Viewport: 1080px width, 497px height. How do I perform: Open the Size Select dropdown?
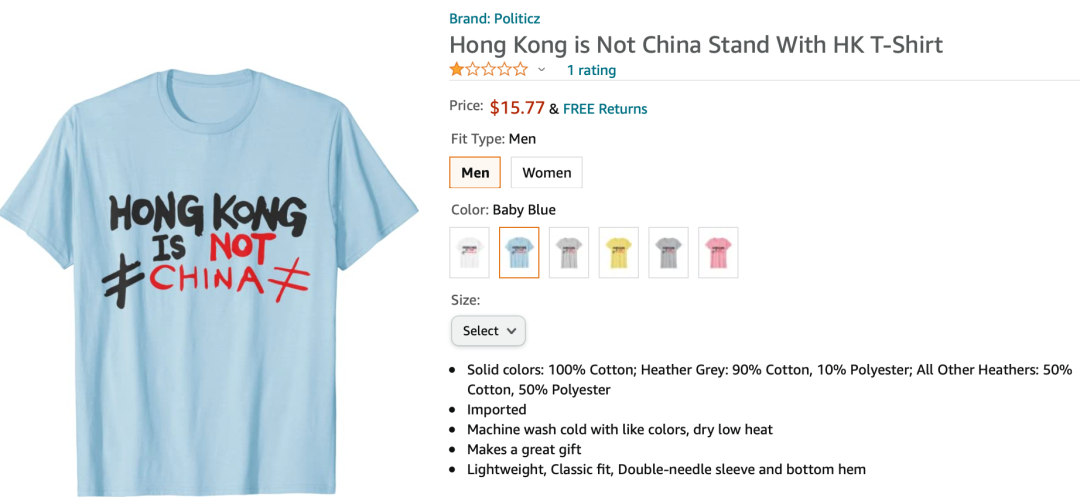tap(488, 330)
